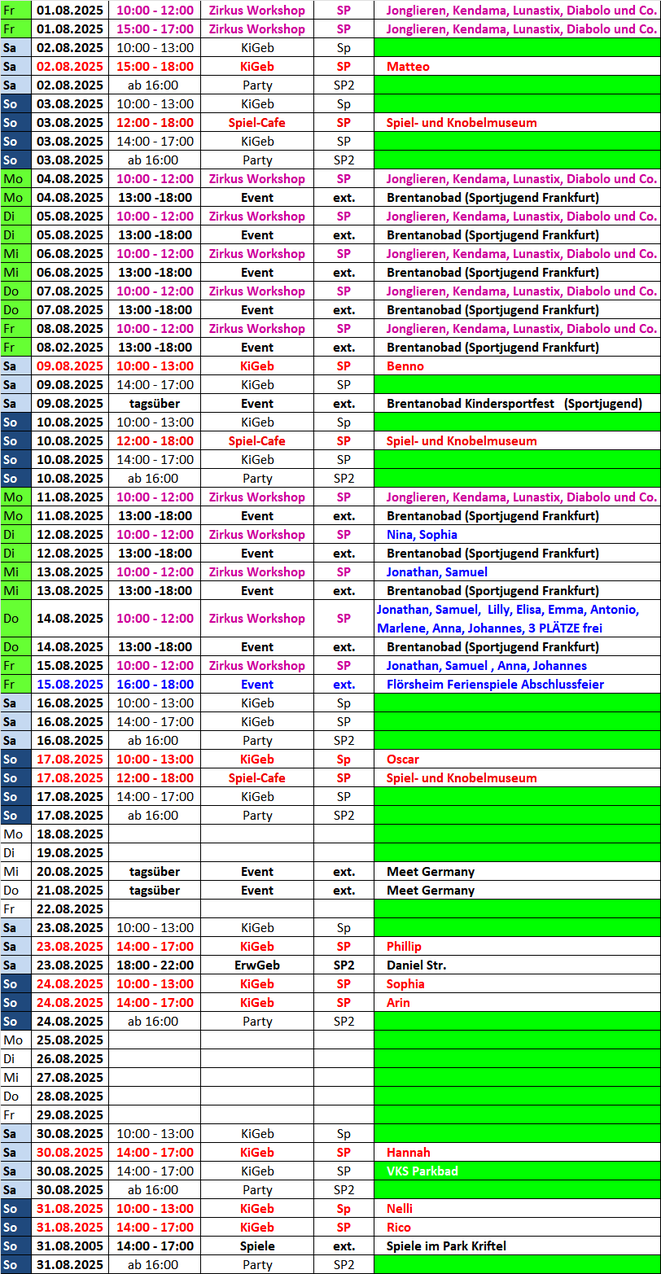
Task: Select 'Spiel- und Knobelmuseum' in 17.08.2025 row
Action: tap(517, 778)
